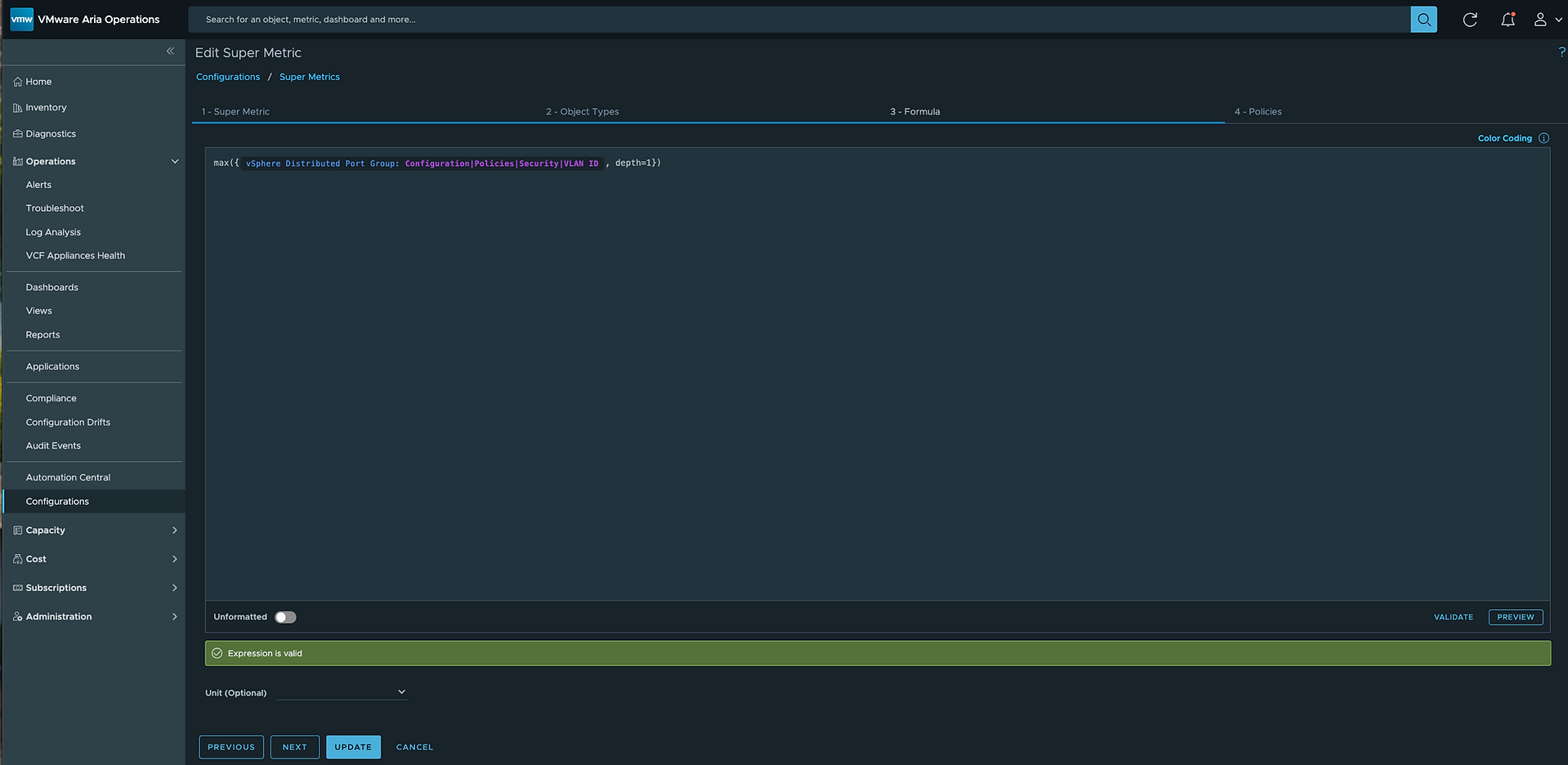Image resolution: width=1568 pixels, height=765 pixels.
Task: Go to step 4 - Policies
Action: coord(1258,112)
